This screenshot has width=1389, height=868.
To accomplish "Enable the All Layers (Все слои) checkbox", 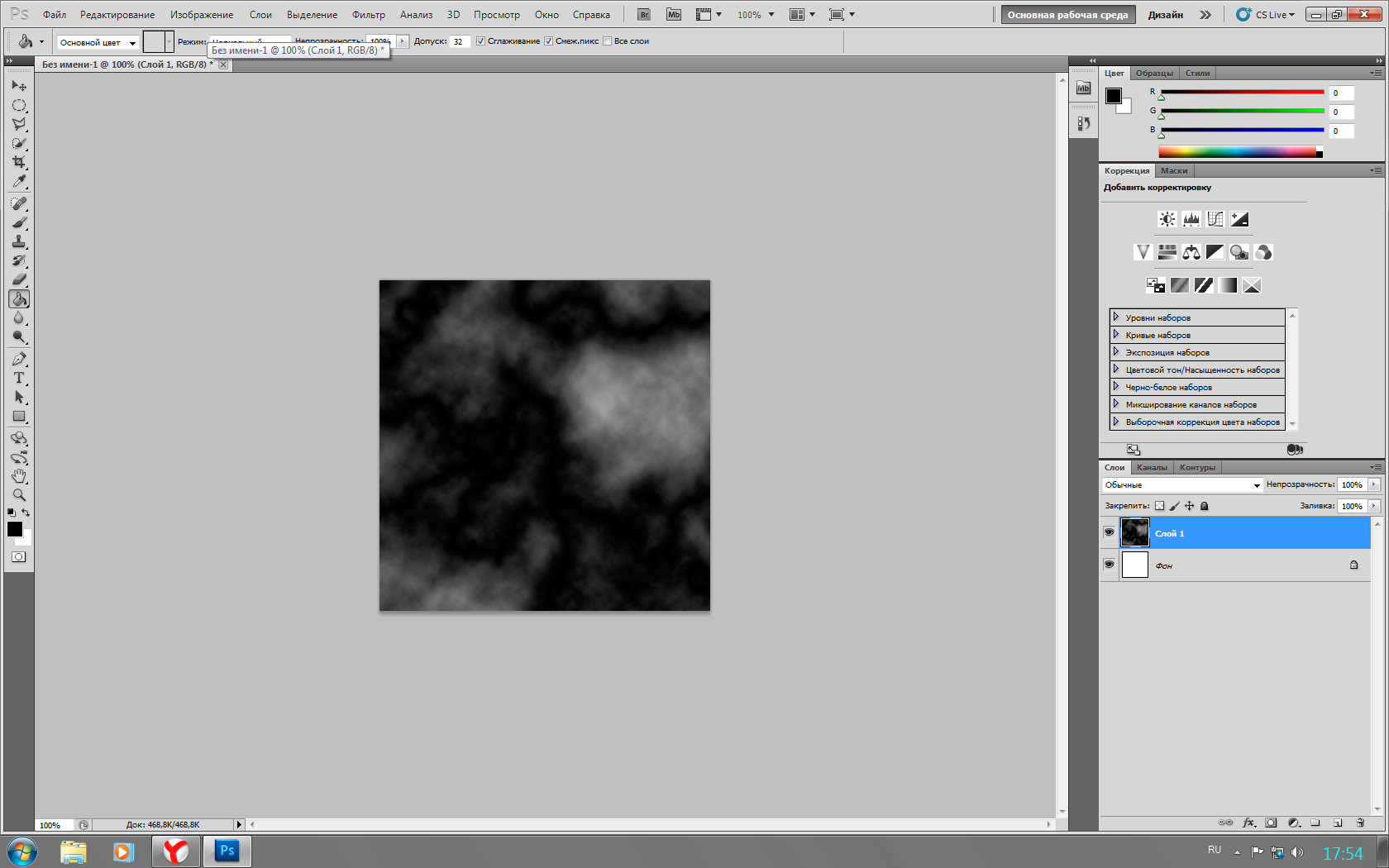I will click(607, 41).
